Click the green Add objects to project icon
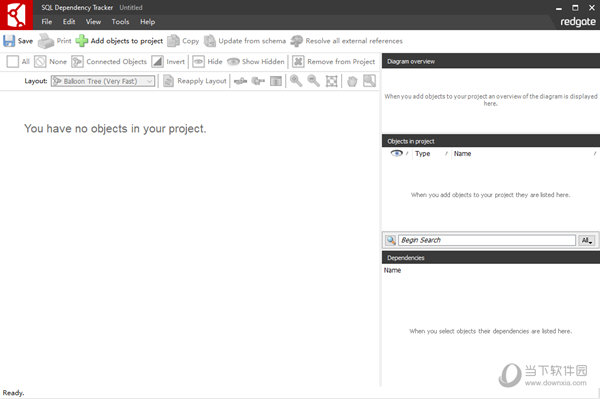The height and width of the screenshot is (399, 600). [82, 41]
